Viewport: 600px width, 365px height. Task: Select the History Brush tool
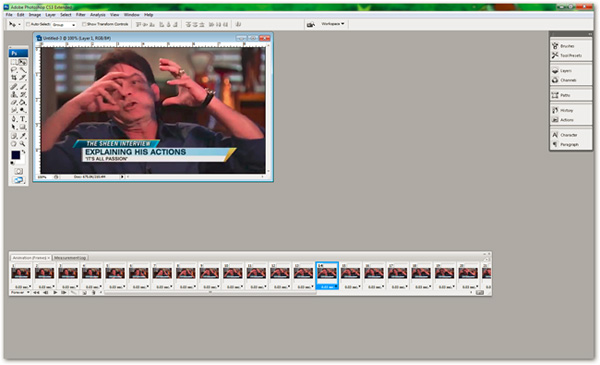(x=23, y=94)
